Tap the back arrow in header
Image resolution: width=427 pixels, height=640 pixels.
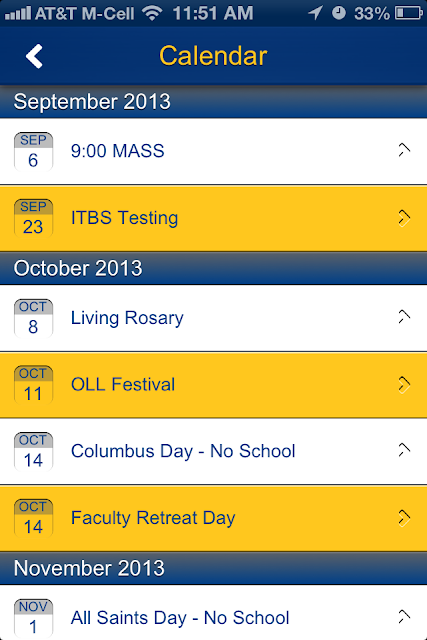pos(34,56)
